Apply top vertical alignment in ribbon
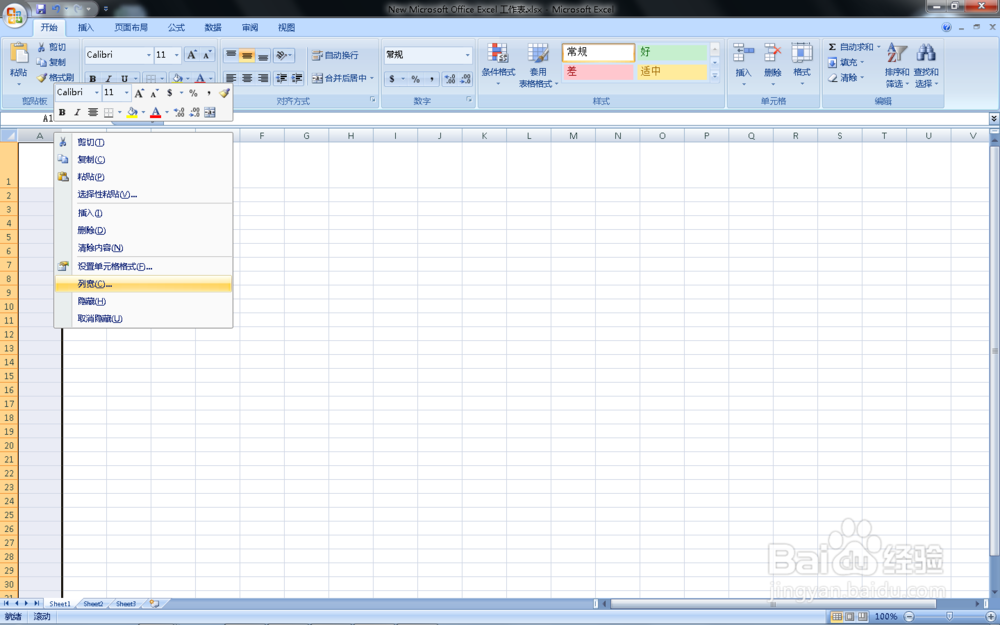Viewport: 1000px width, 625px height. [231, 55]
